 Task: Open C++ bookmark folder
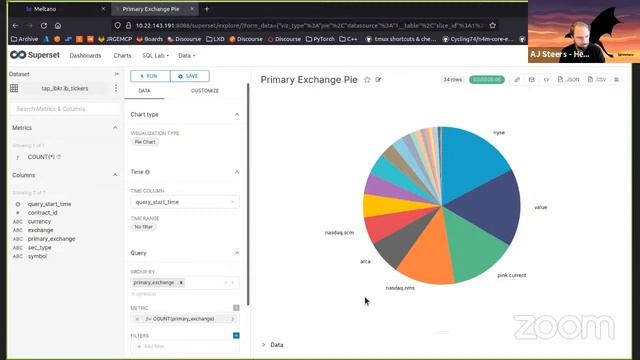pos(349,39)
